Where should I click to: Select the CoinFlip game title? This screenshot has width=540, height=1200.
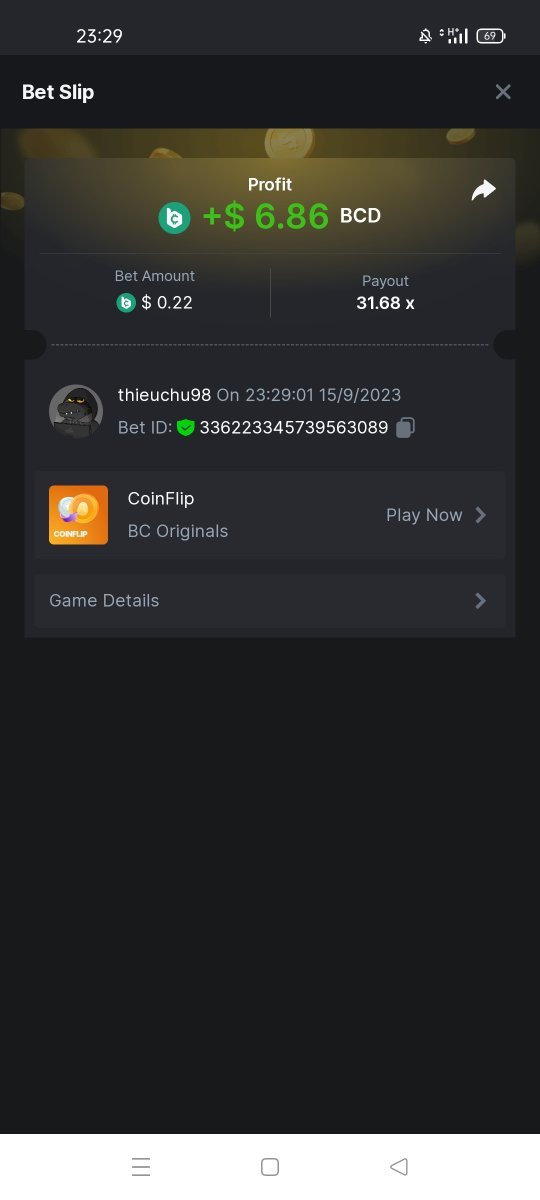point(161,498)
